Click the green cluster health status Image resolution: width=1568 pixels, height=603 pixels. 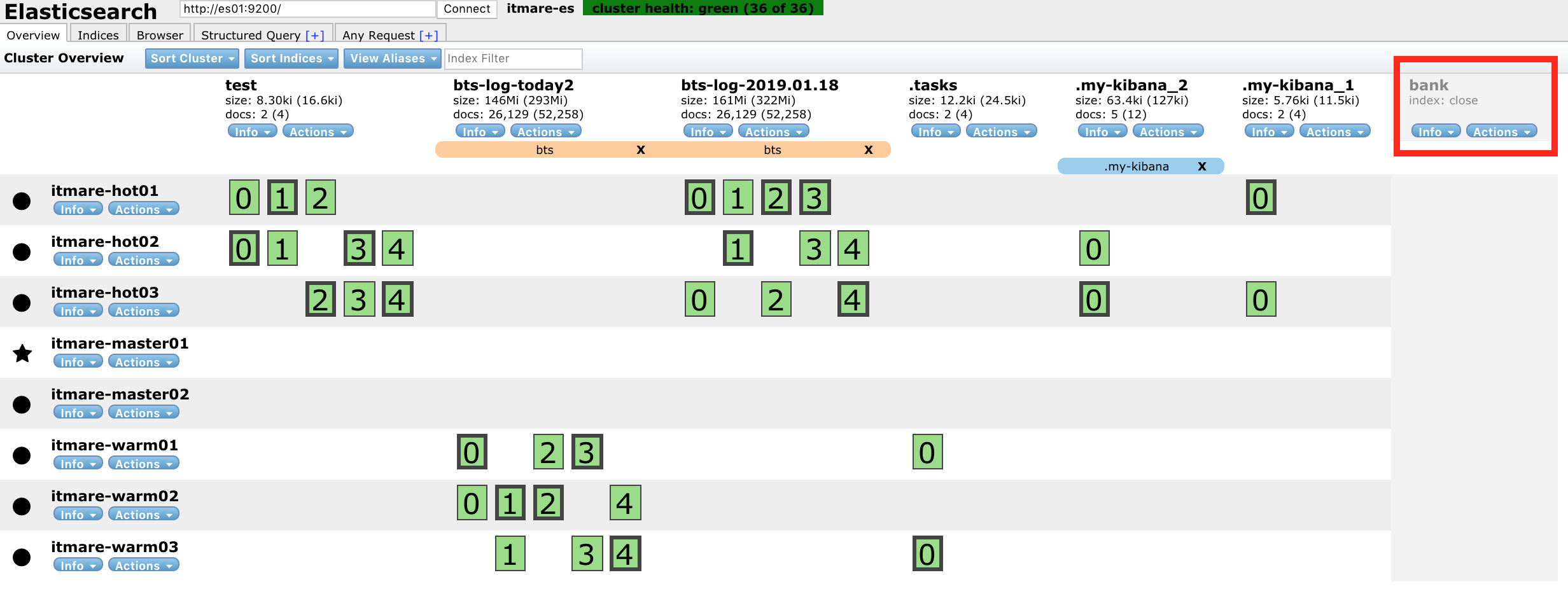coord(703,8)
